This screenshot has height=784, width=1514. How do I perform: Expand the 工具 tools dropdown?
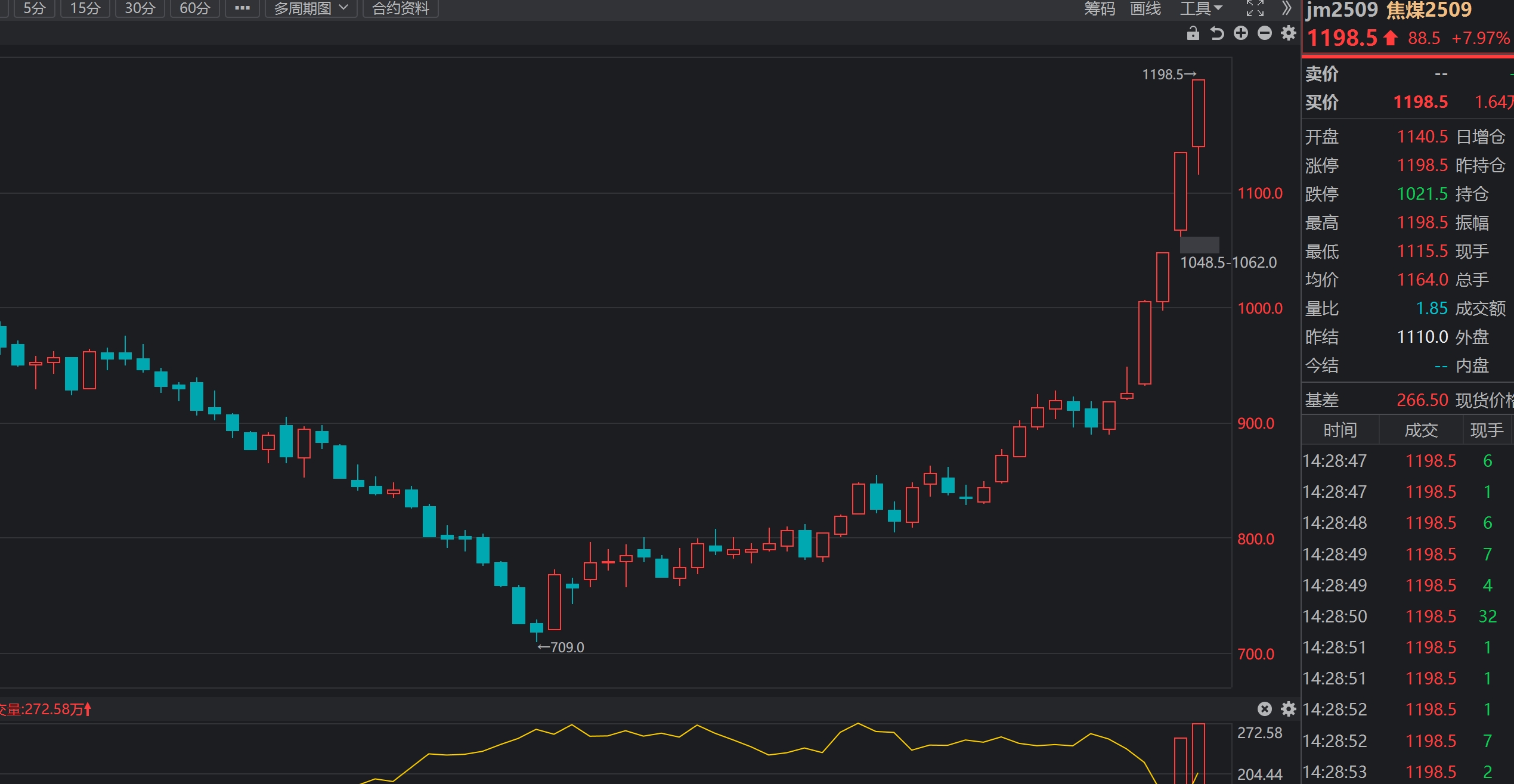(1201, 8)
